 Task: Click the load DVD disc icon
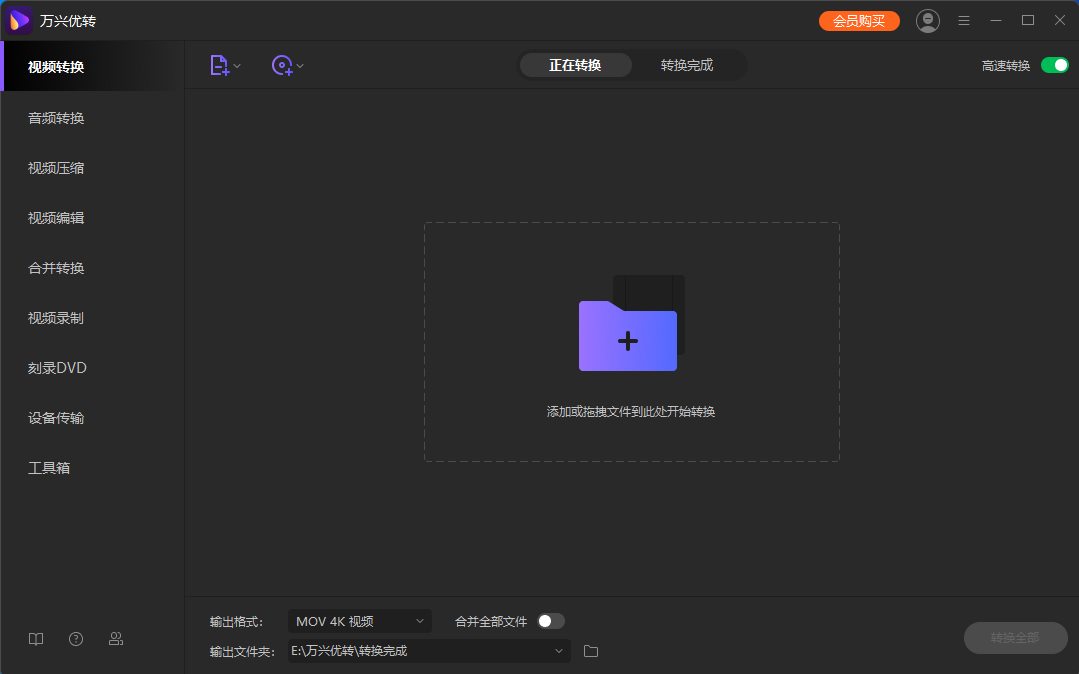282,65
